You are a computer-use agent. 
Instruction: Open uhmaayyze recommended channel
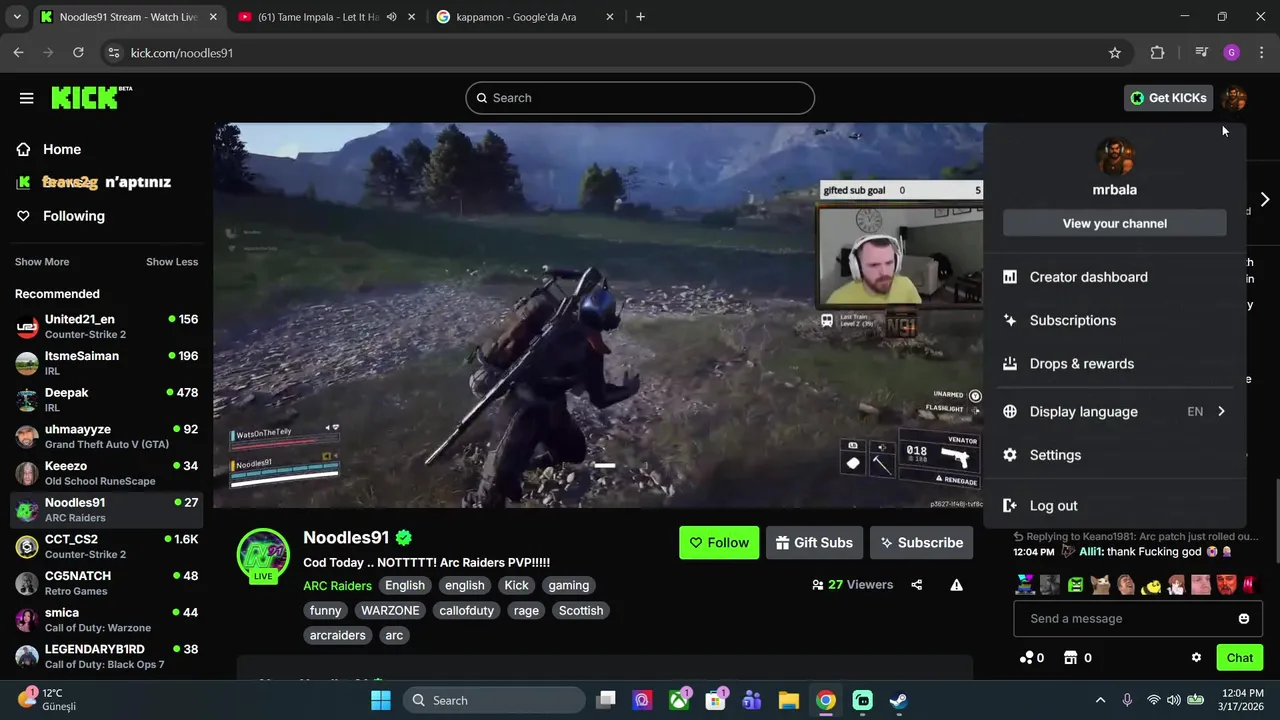106,437
